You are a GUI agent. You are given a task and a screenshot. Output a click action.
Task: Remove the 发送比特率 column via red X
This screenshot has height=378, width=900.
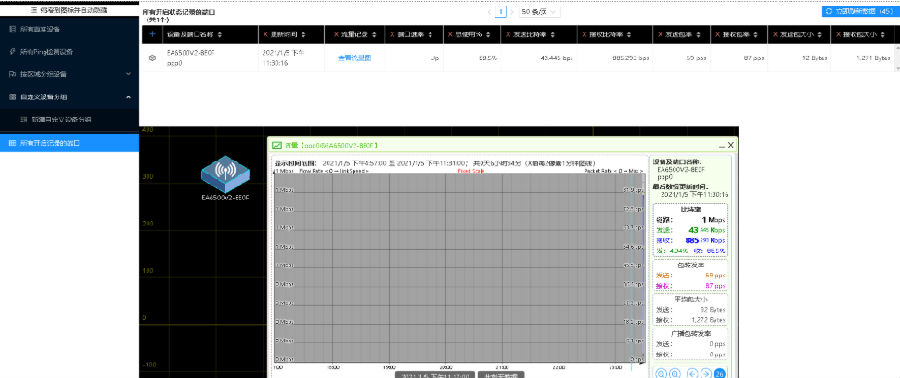pyautogui.click(x=509, y=35)
